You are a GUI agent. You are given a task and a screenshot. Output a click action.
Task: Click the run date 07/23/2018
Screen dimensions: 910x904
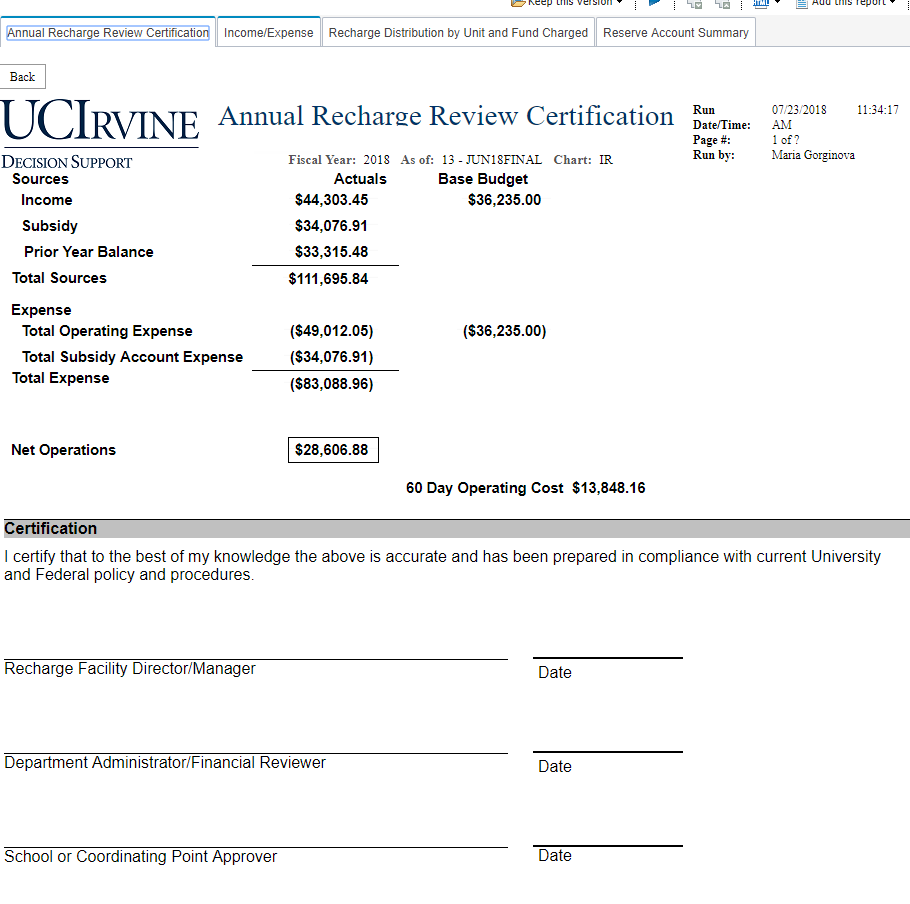[799, 110]
